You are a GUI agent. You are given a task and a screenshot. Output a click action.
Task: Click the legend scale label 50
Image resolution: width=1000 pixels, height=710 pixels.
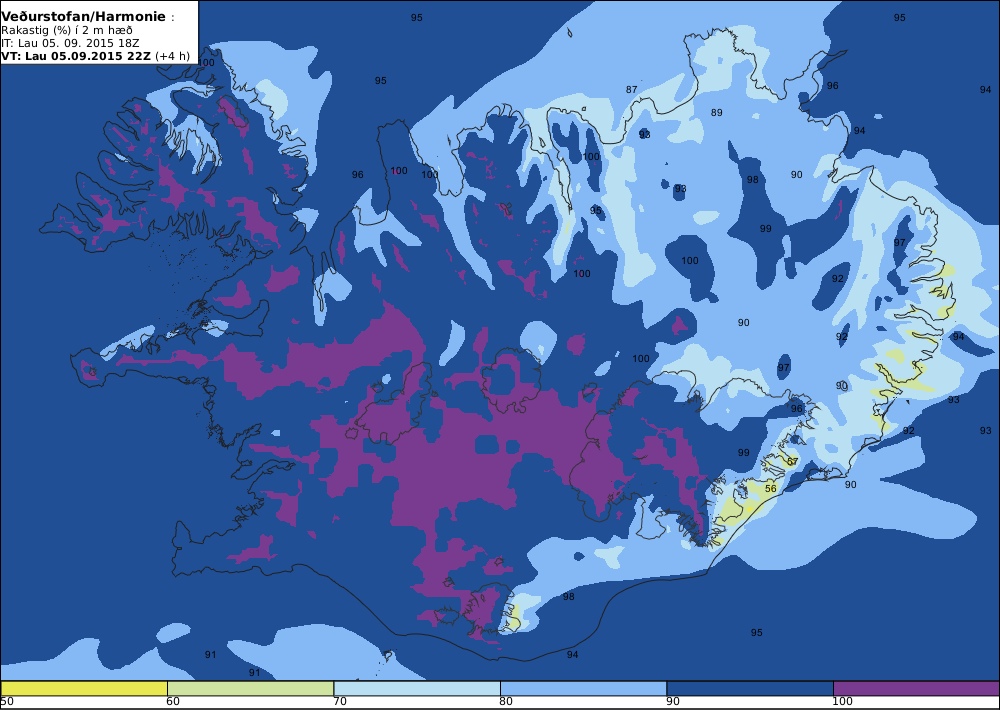7,702
